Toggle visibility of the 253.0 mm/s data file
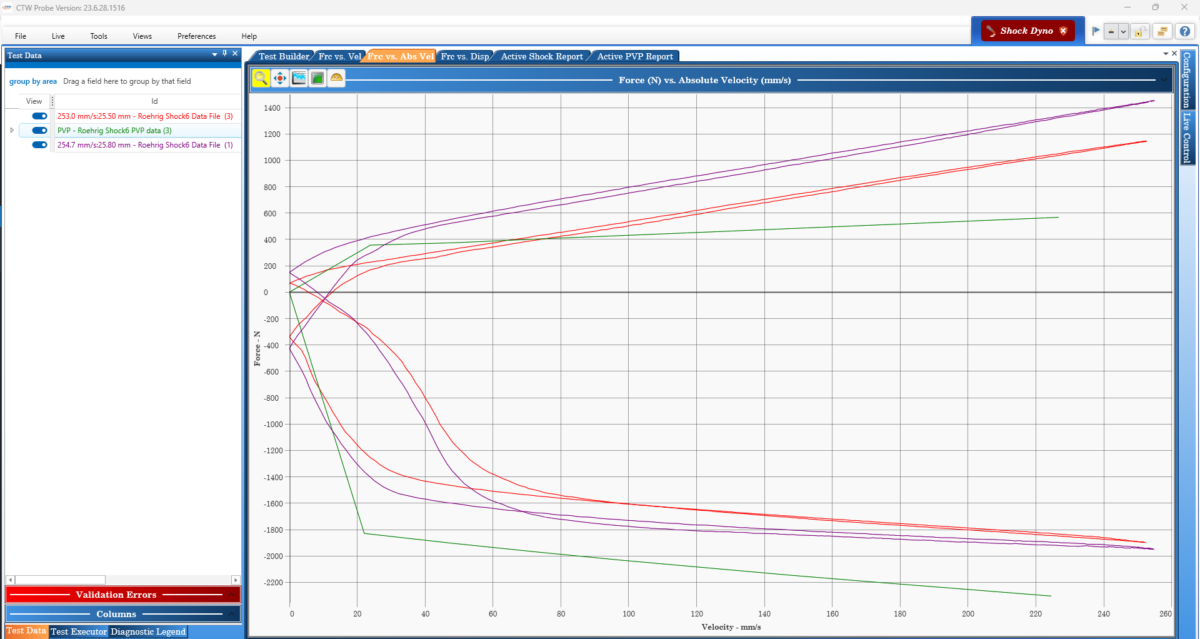The width and height of the screenshot is (1200, 639). tap(40, 116)
